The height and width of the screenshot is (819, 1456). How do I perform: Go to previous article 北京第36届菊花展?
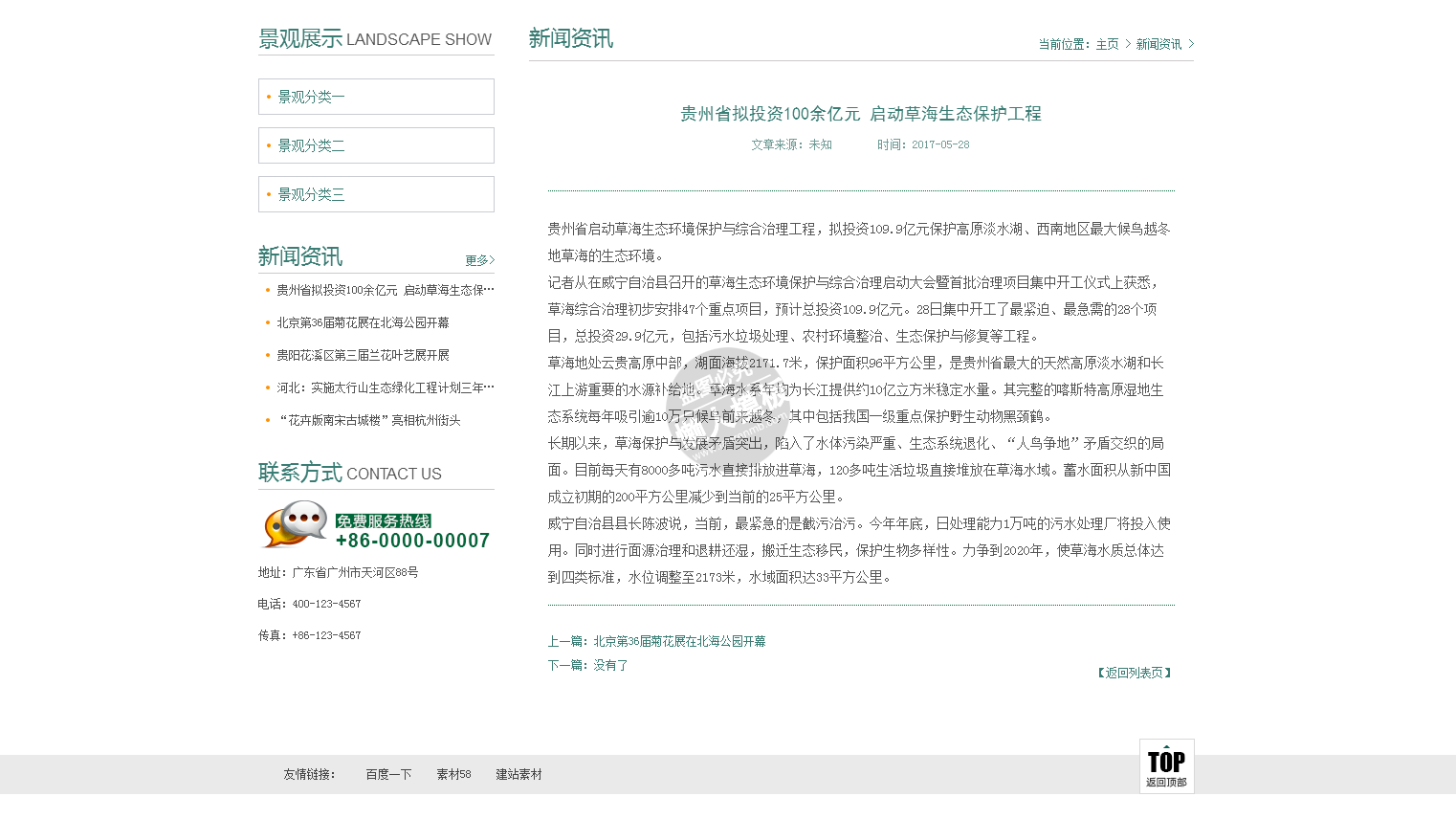tap(679, 641)
